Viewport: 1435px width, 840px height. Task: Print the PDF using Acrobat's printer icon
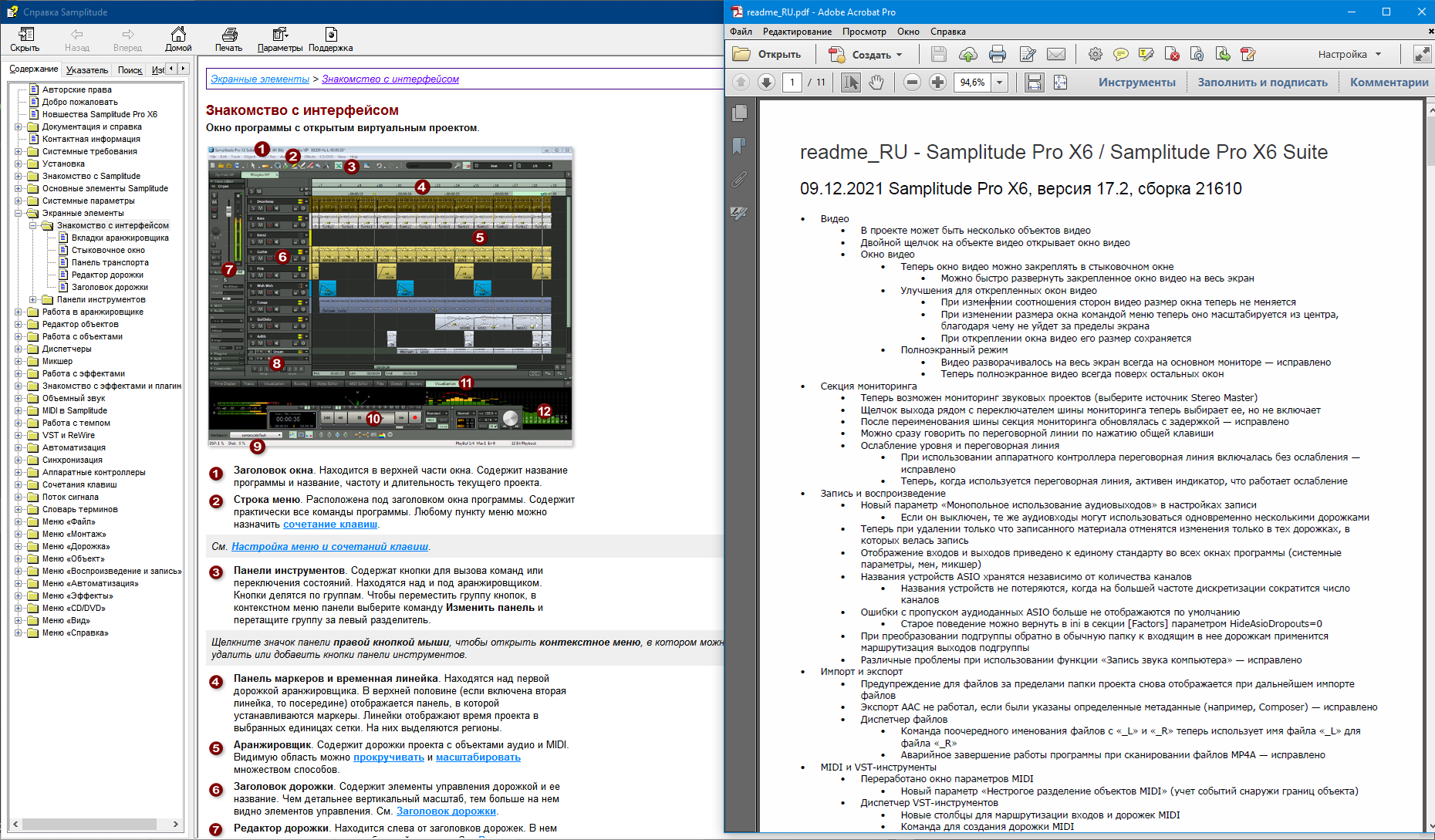click(998, 54)
